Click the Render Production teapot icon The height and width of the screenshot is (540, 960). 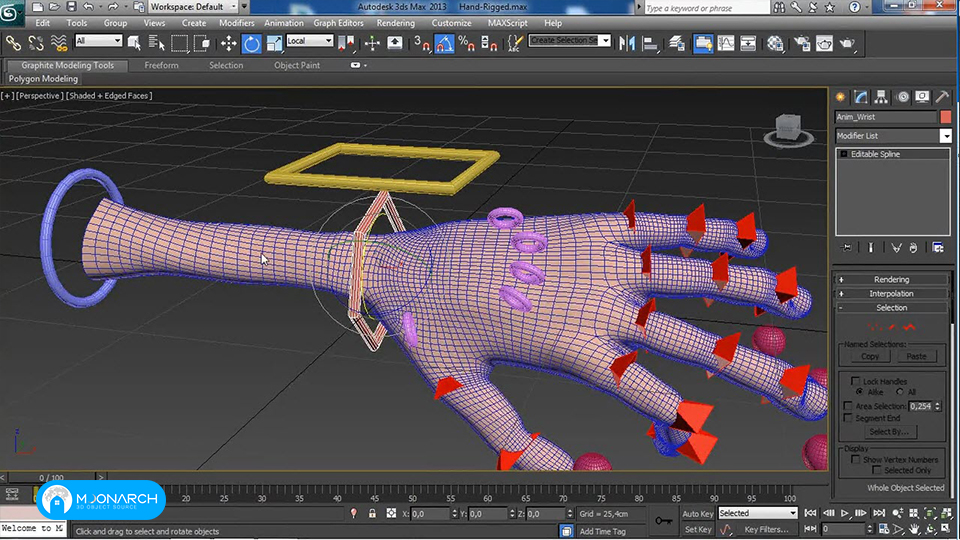click(847, 43)
